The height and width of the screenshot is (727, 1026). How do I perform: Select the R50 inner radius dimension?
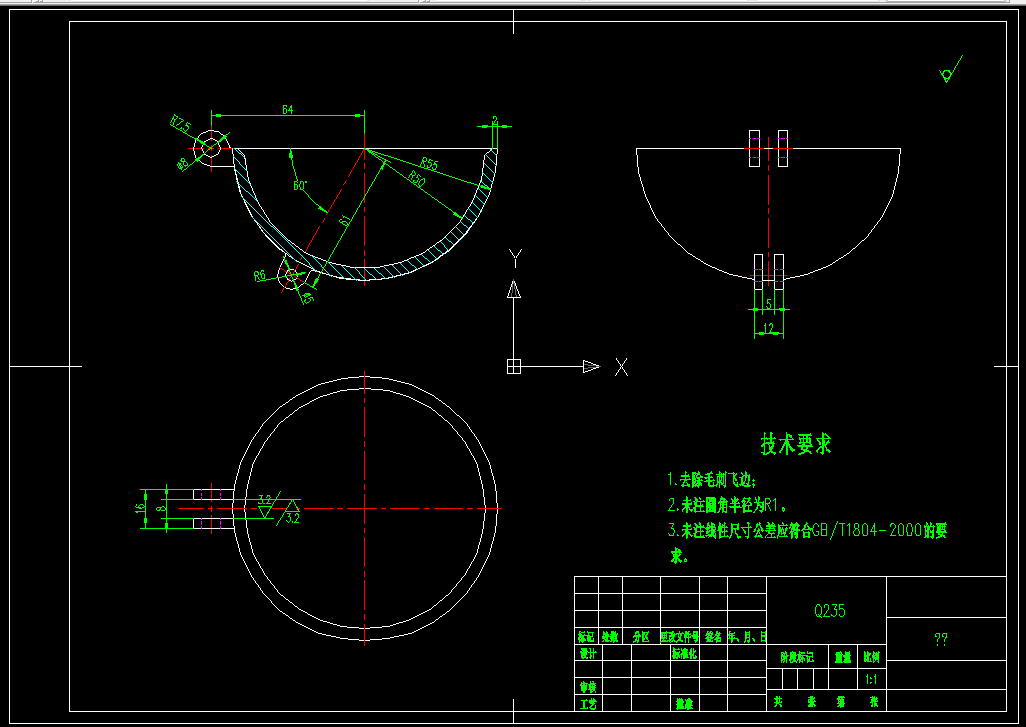point(416,178)
